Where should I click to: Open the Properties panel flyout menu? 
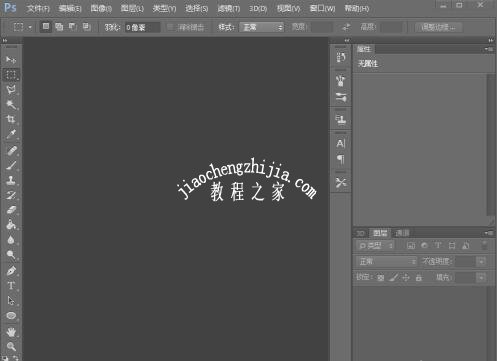click(x=489, y=49)
